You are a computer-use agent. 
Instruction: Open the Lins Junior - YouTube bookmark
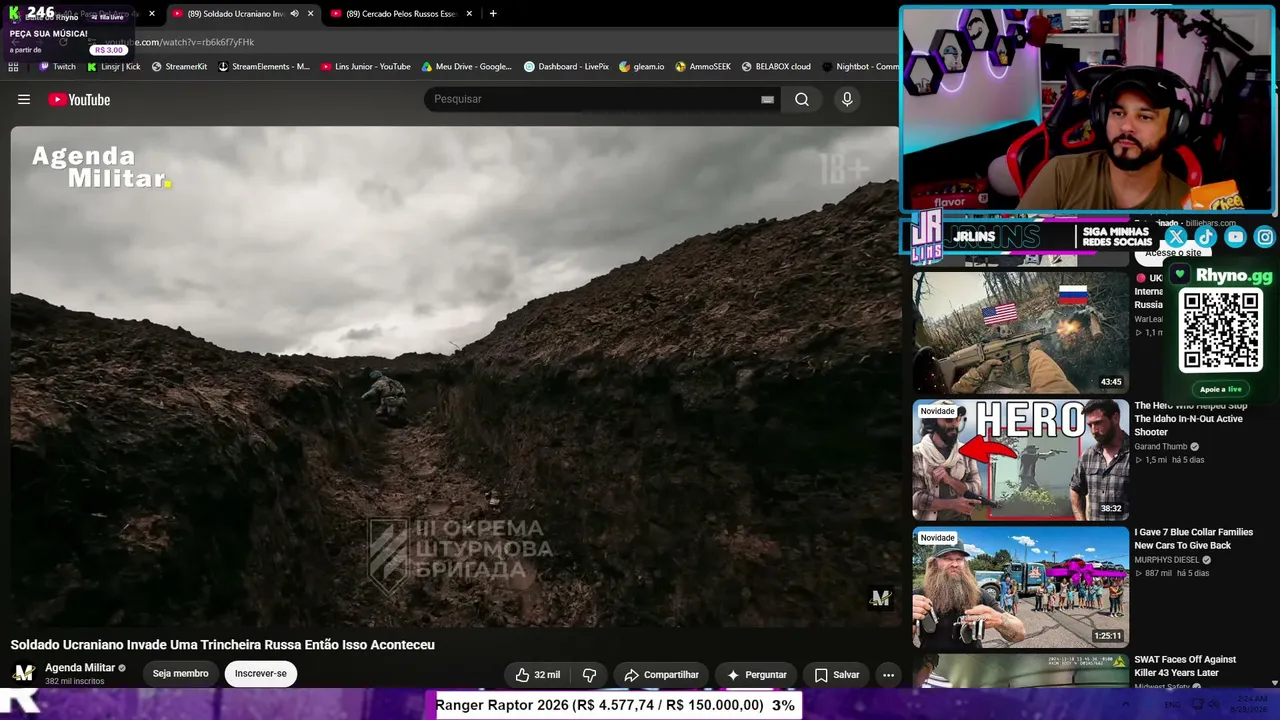(x=366, y=67)
